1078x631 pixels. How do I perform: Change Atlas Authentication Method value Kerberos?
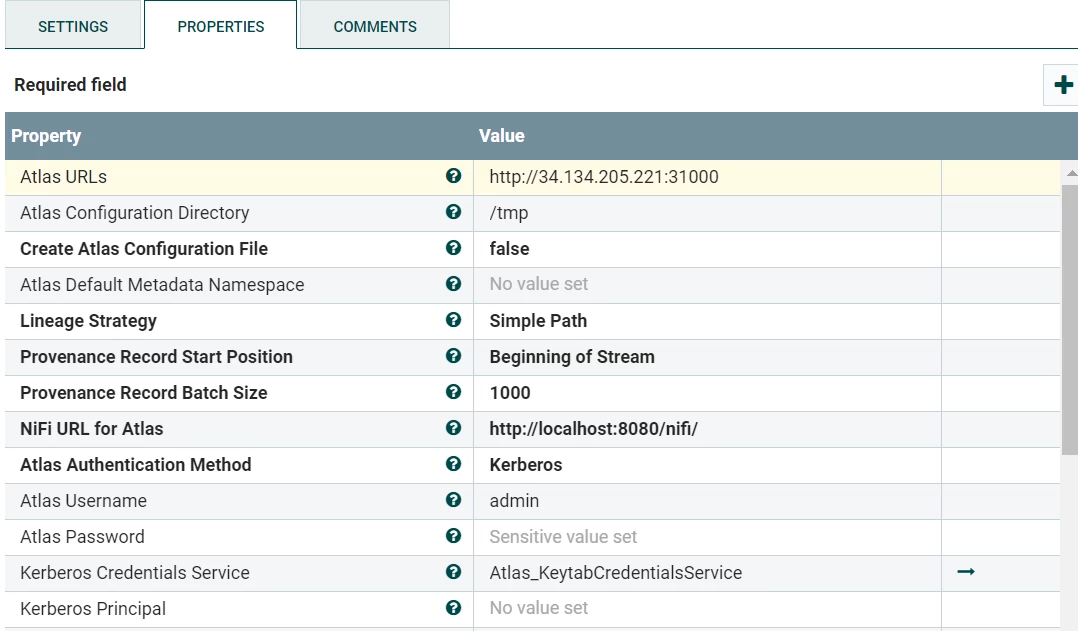[x=707, y=465]
